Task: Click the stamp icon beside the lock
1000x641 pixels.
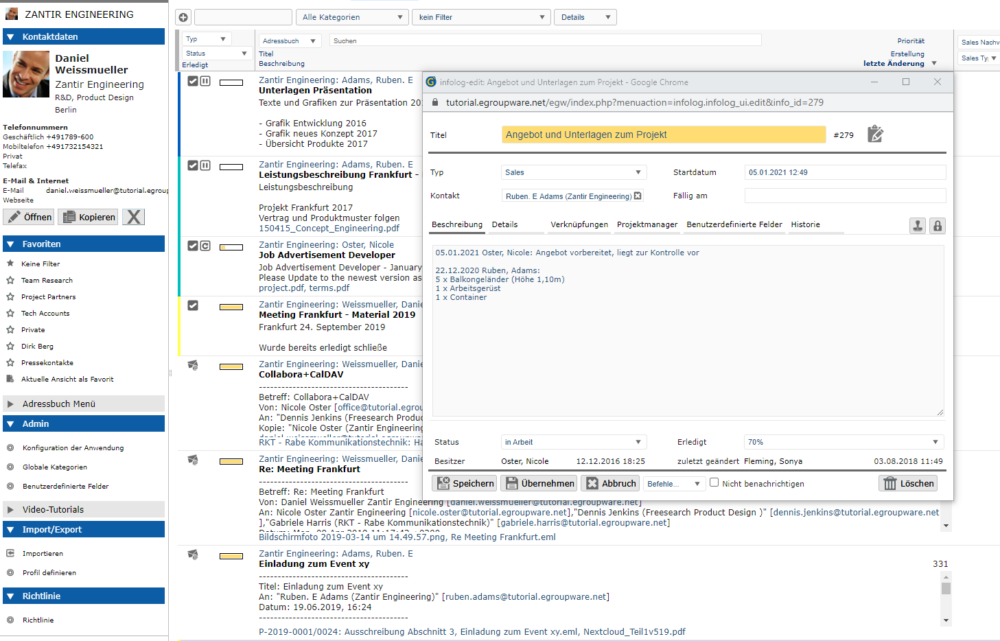Action: click(917, 226)
